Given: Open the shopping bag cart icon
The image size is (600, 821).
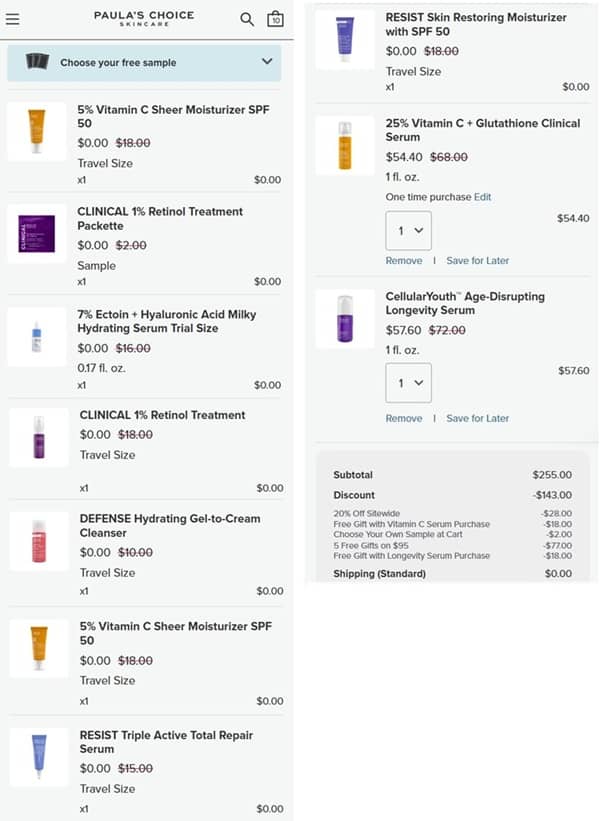Looking at the screenshot, I should [x=275, y=18].
